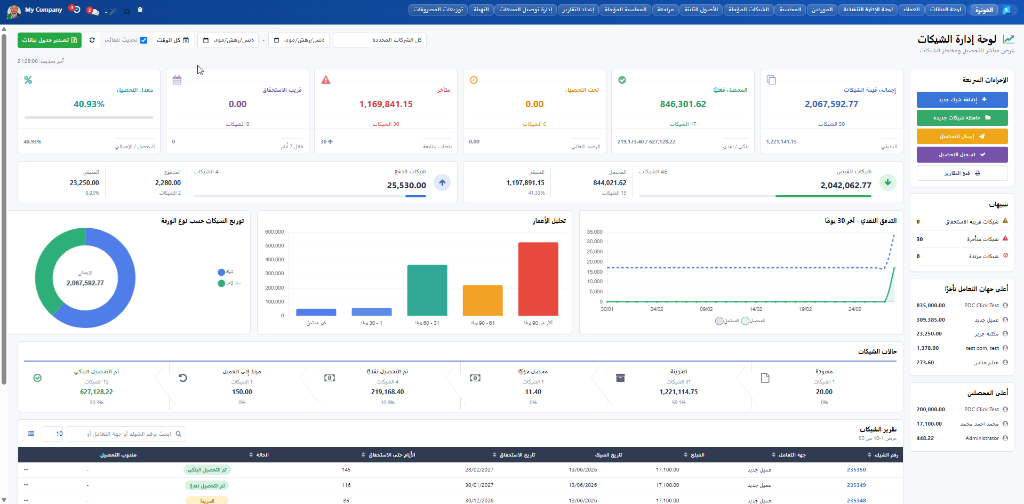Click the green down-arrow receivable cheques icon
This screenshot has height=504, width=1024.
click(887, 183)
